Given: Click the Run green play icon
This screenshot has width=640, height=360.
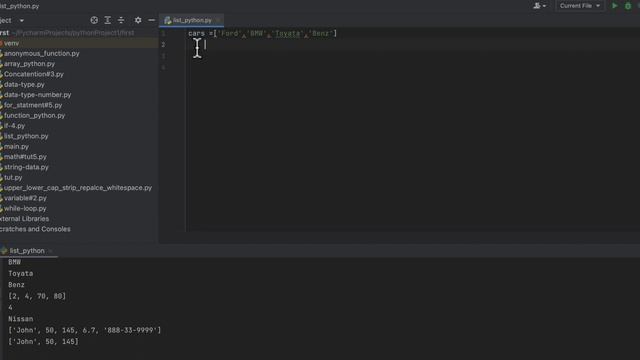Looking at the screenshot, I should tap(614, 6).
